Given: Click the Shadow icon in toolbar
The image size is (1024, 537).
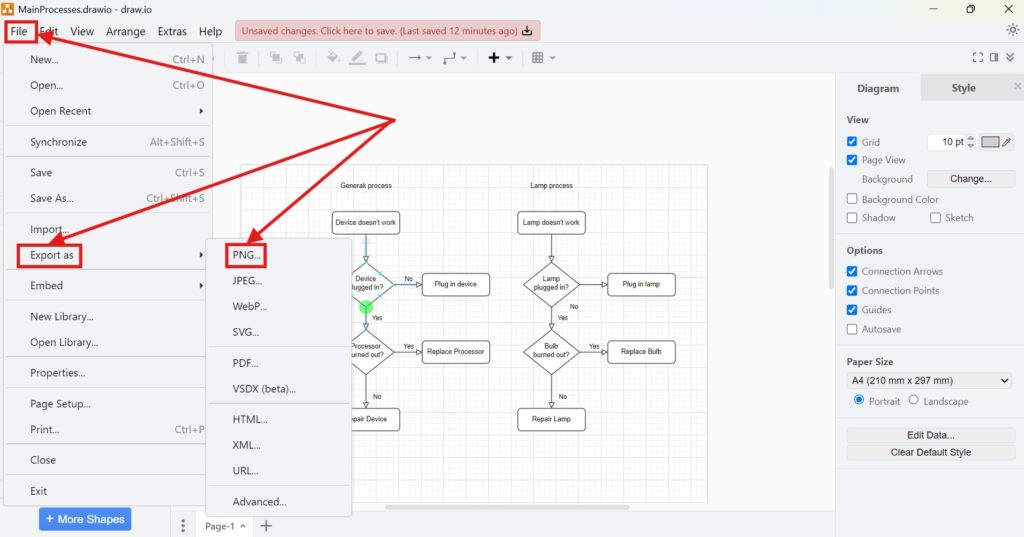Looking at the screenshot, I should (x=381, y=58).
